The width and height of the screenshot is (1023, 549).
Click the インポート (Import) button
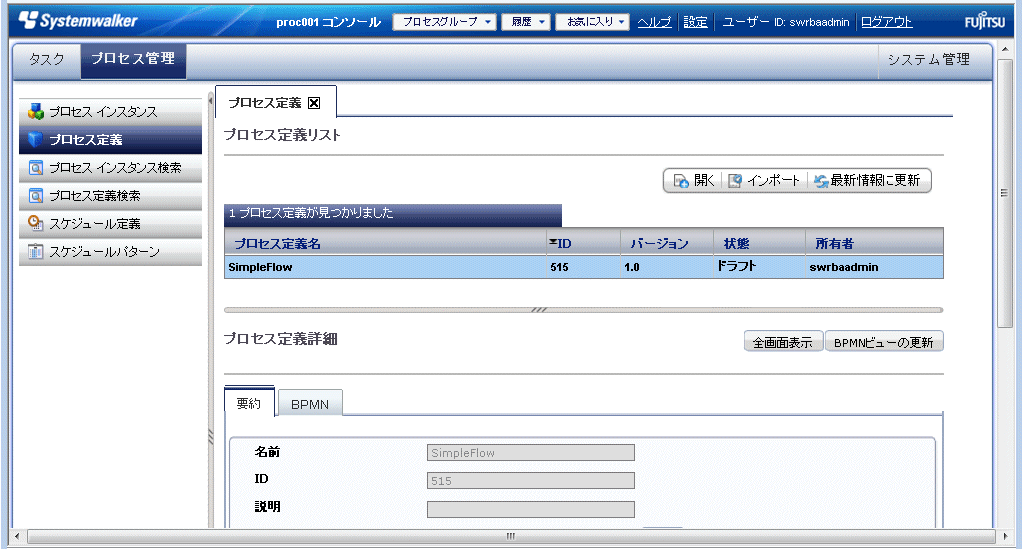(765, 181)
